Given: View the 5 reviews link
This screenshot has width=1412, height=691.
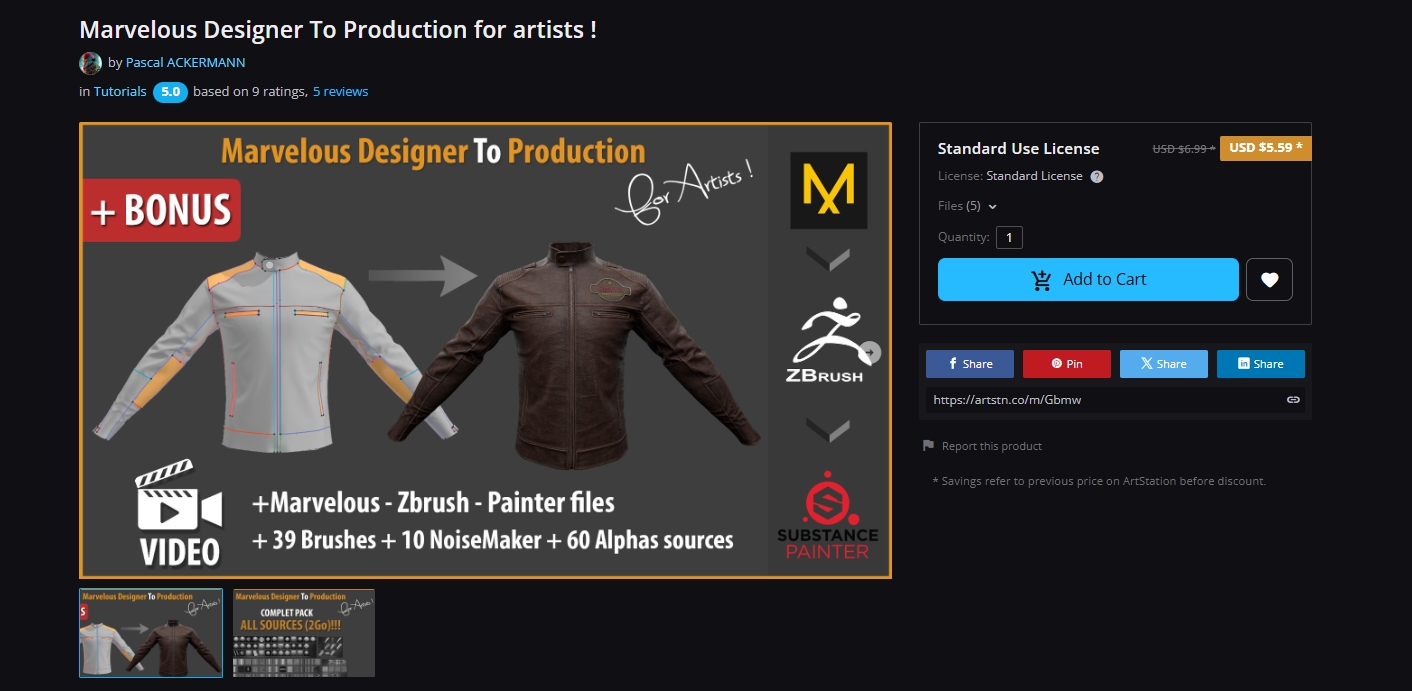Looking at the screenshot, I should pos(340,92).
